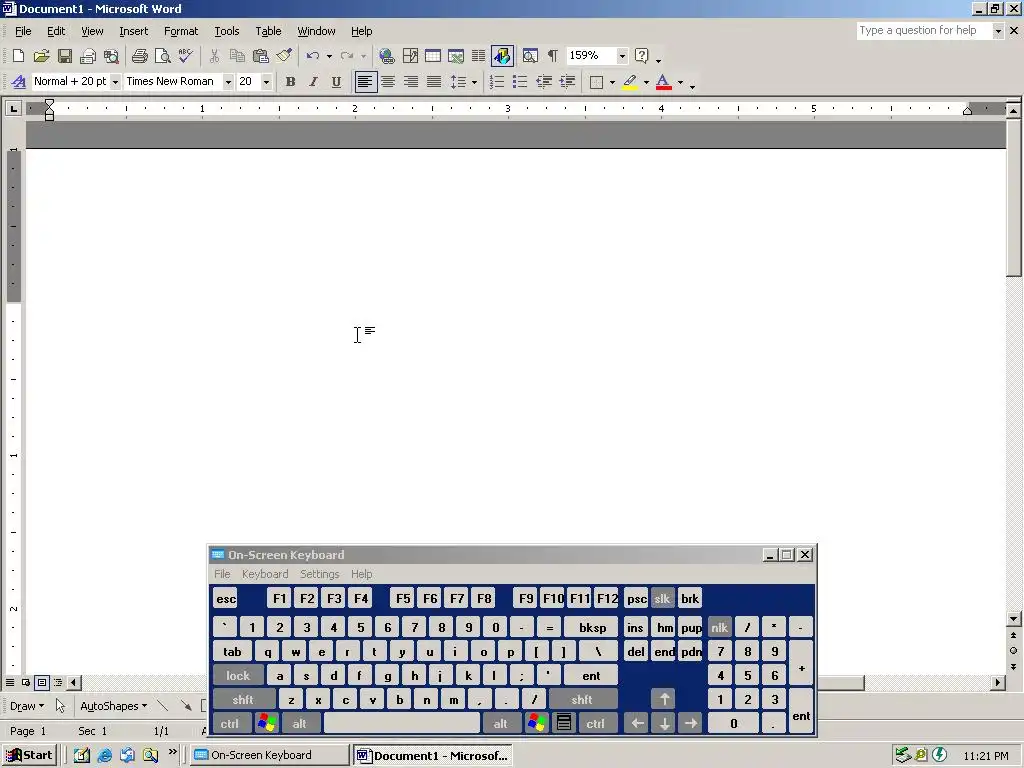Viewport: 1024px width, 768px height.
Task: Click the Columns icon
Action: click(479, 56)
